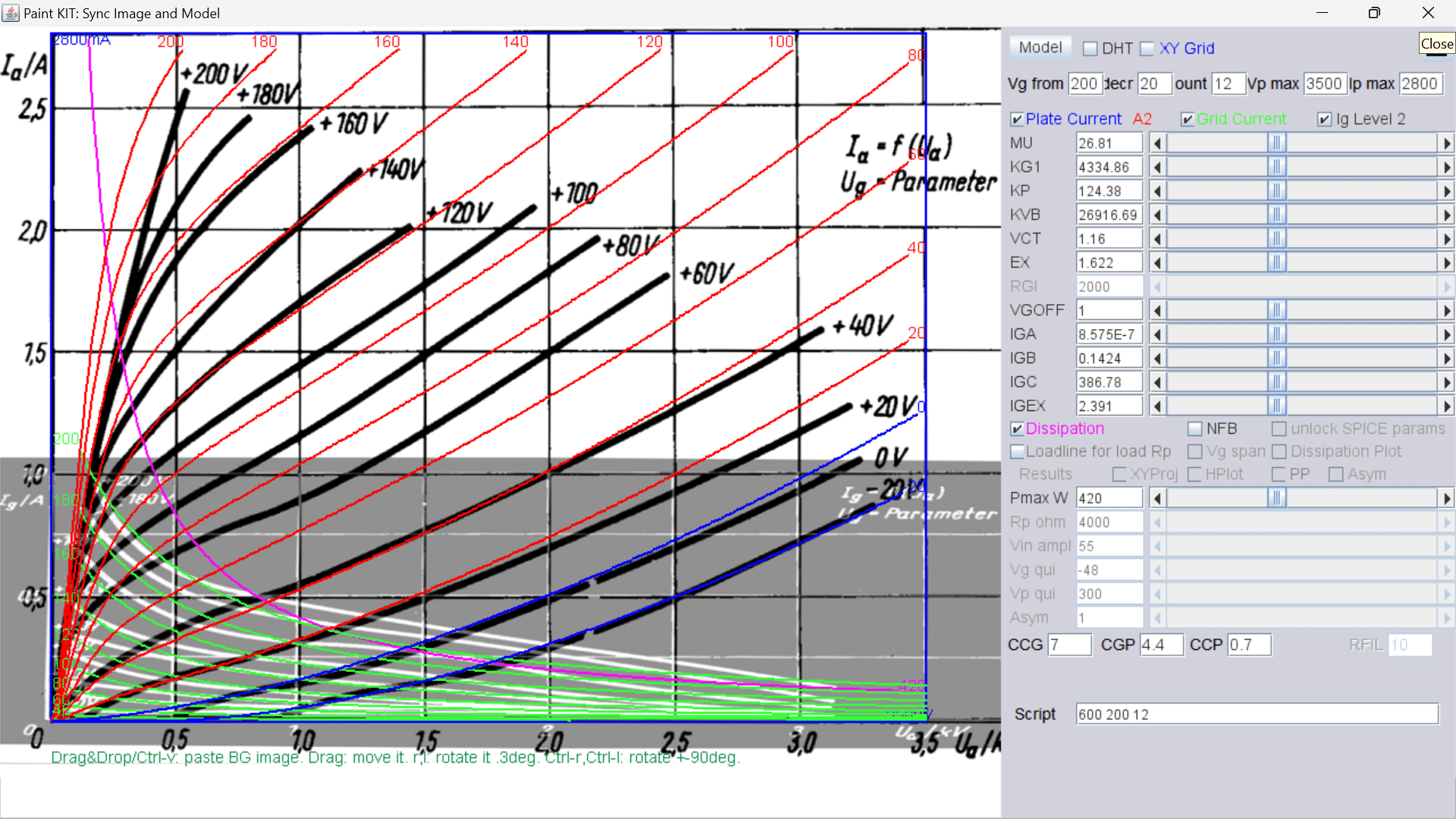Viewport: 1456px width, 819px height.
Task: Click the IGB right arrow button
Action: (1446, 359)
